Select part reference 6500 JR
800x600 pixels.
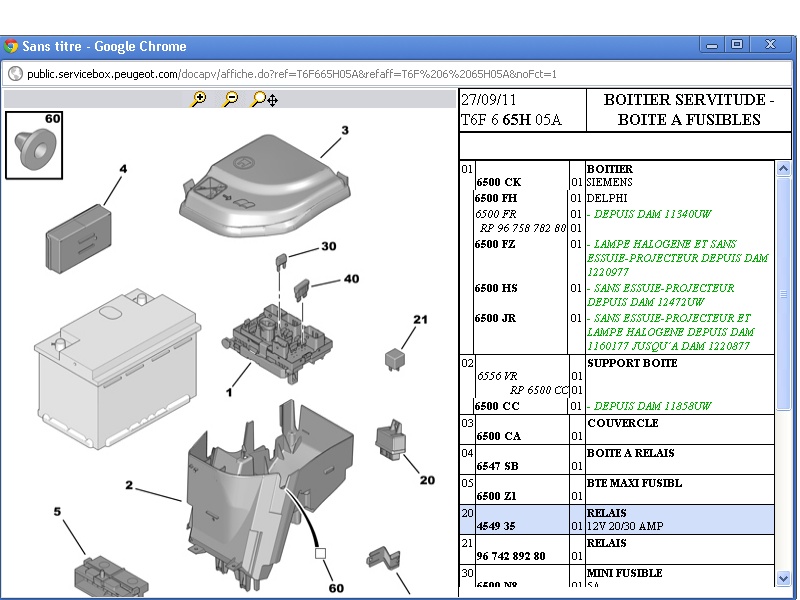tap(495, 318)
